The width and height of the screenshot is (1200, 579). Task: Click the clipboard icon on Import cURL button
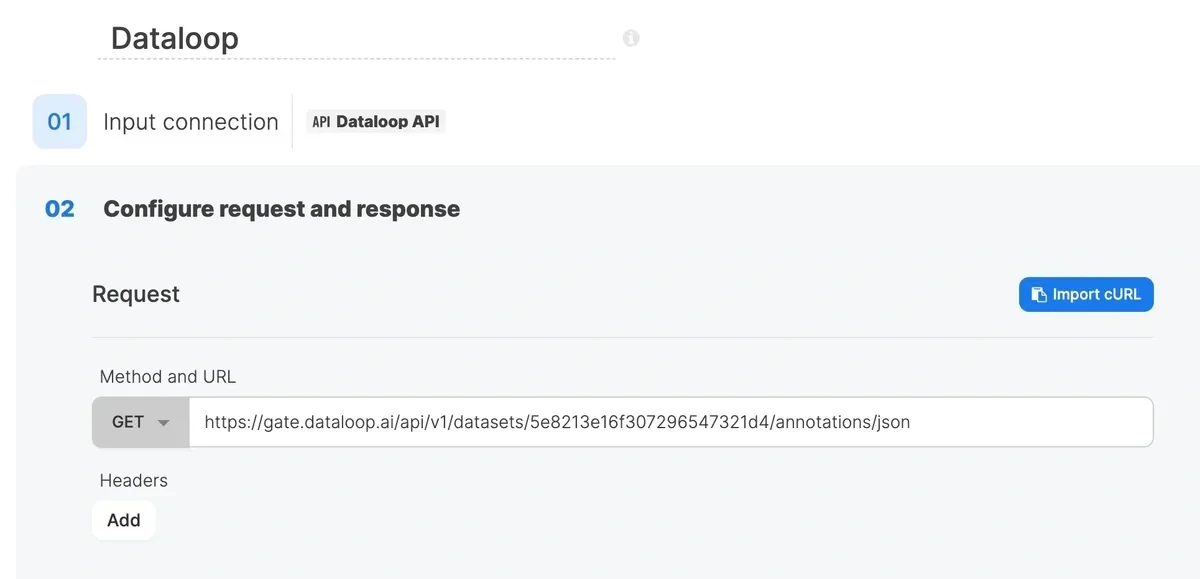coord(1040,294)
